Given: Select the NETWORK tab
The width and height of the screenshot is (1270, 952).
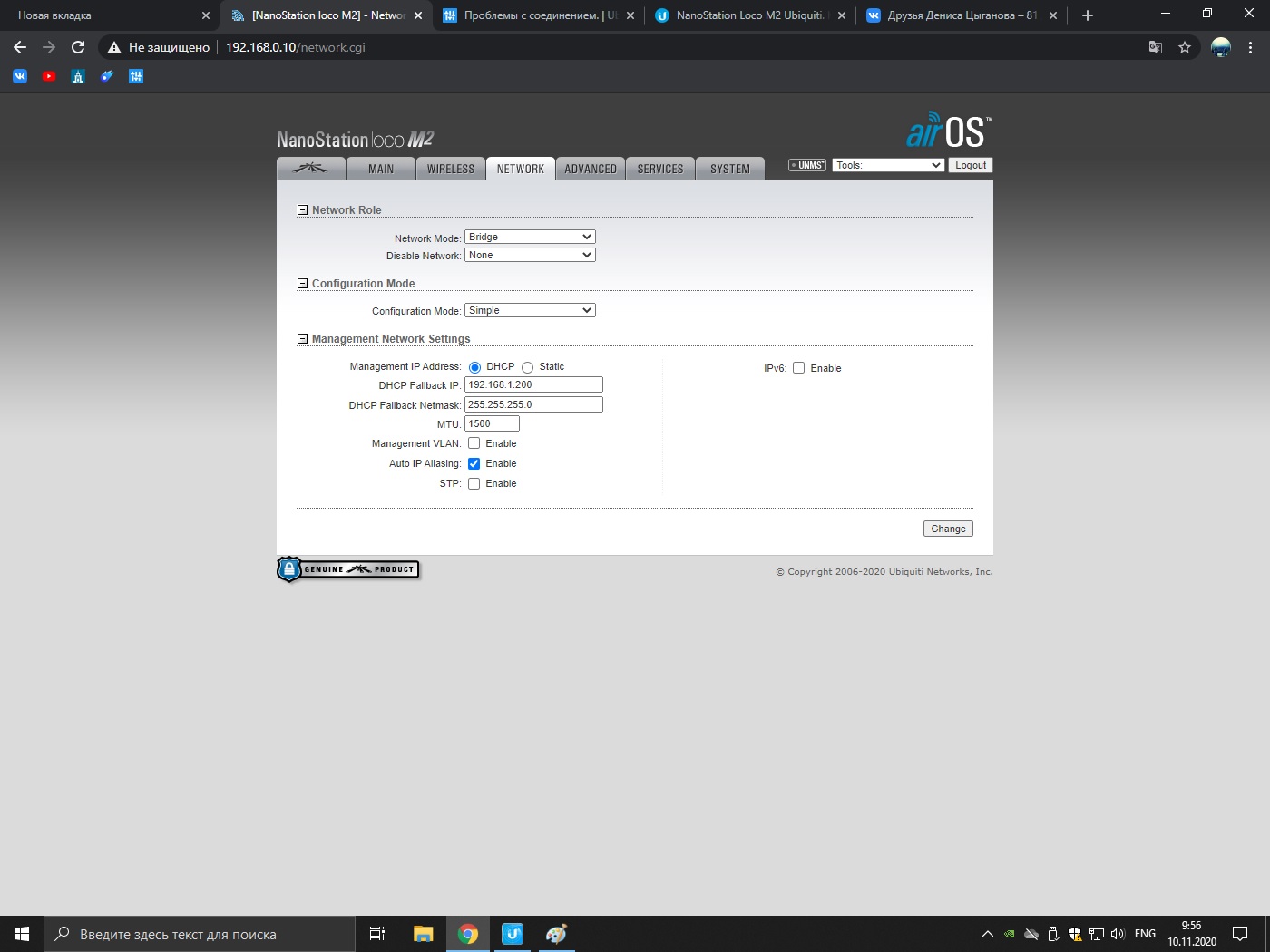Looking at the screenshot, I should [521, 169].
